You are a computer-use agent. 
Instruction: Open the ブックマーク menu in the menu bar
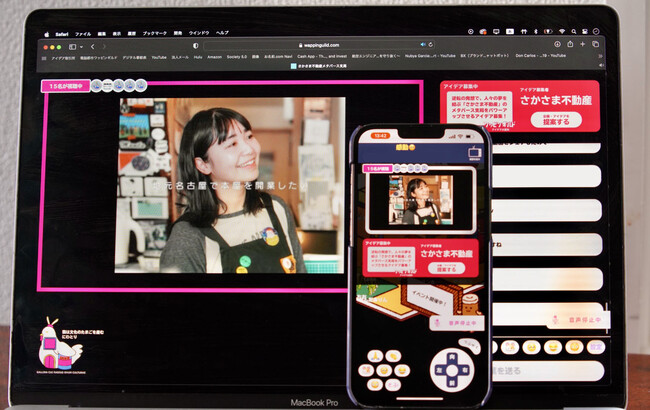(155, 33)
